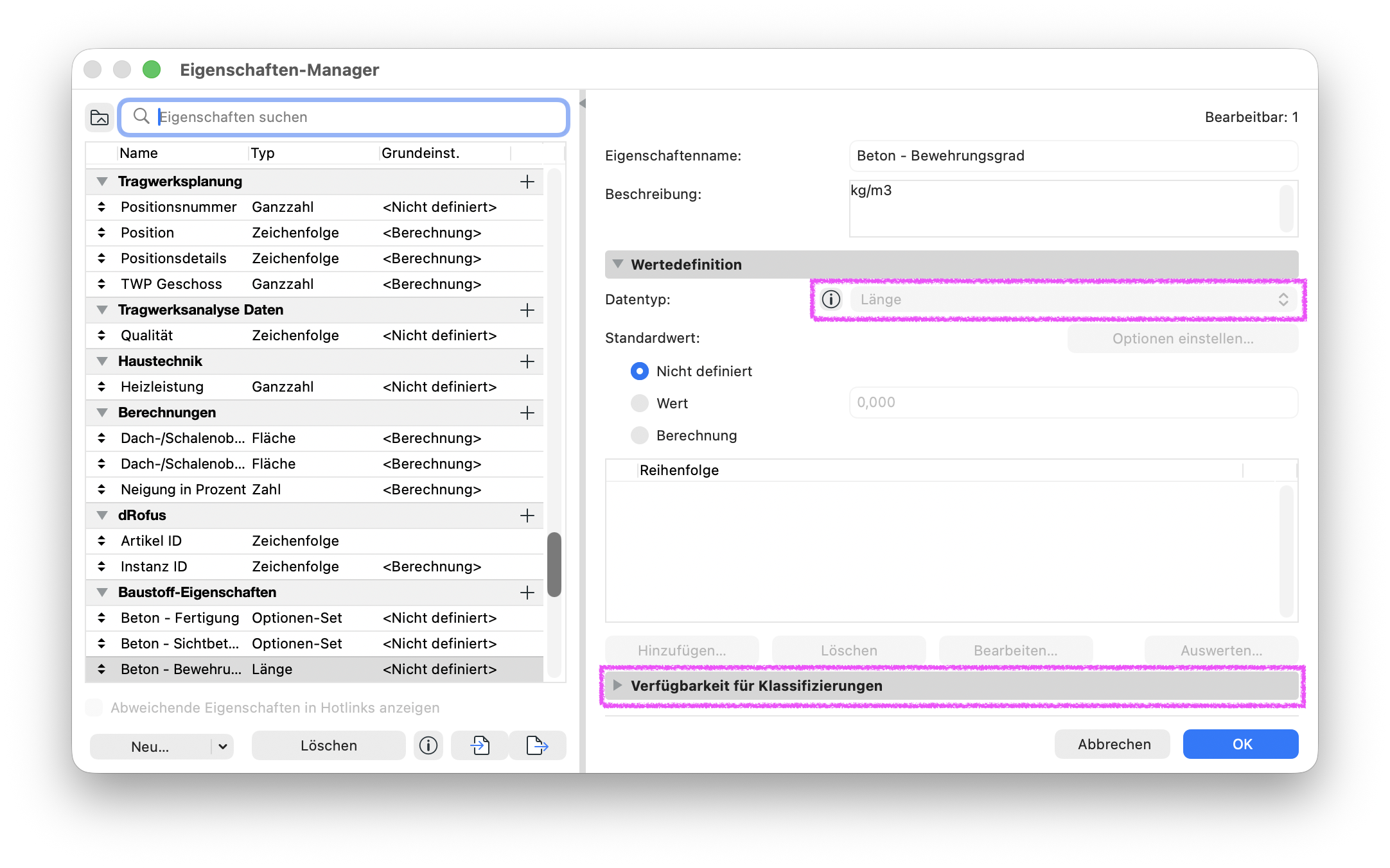1390x868 pixels.
Task: Add a property to the Tragwerksplanung group
Action: [x=527, y=182]
